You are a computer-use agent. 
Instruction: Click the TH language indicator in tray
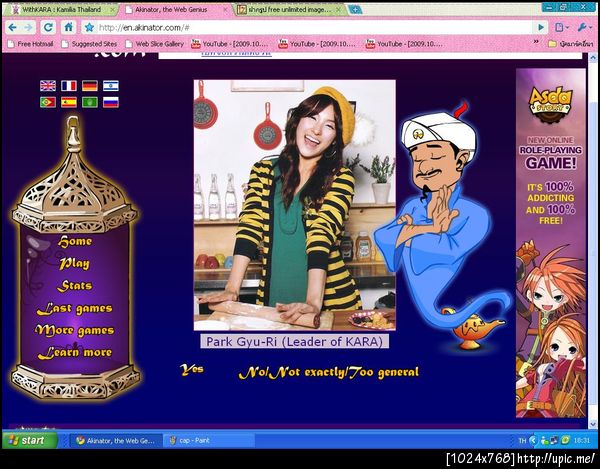tap(522, 441)
